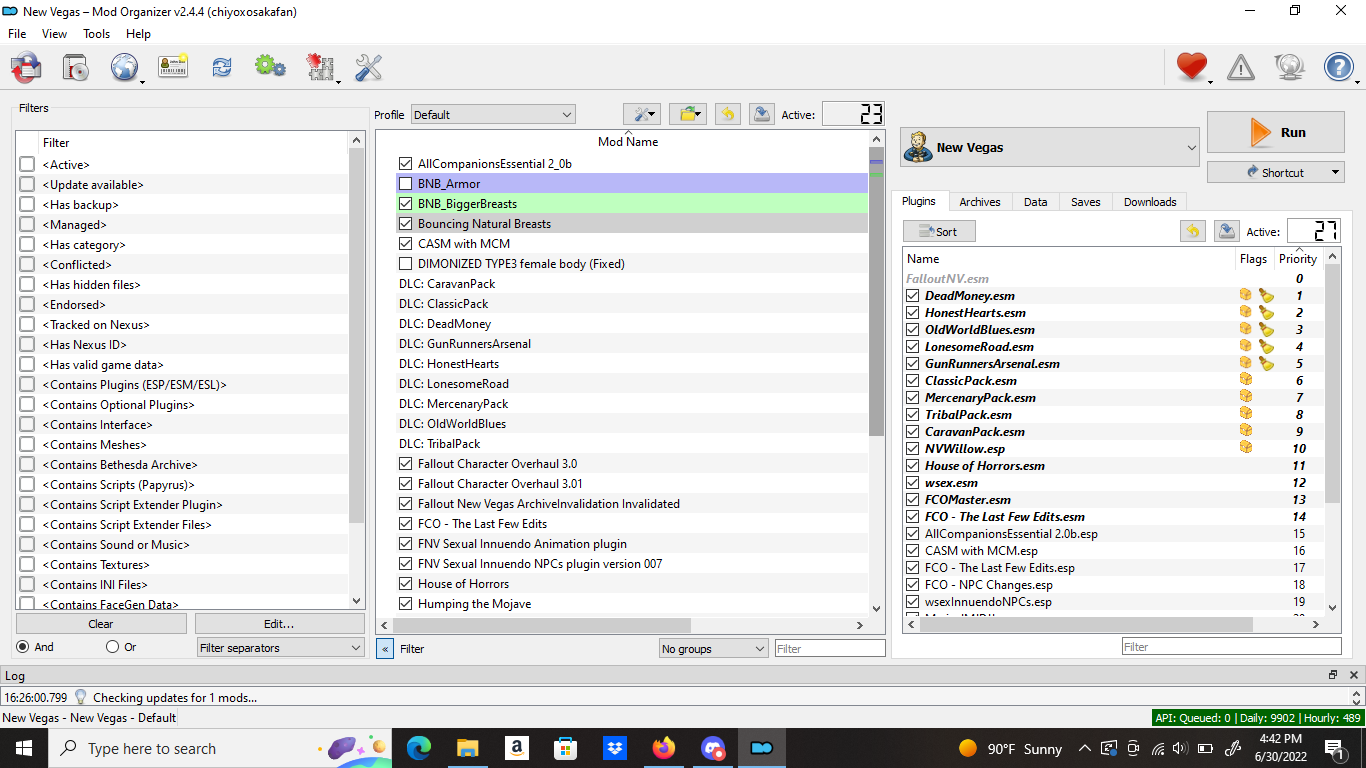Open the blue question mark help icon
The image size is (1366, 768).
click(x=1339, y=67)
